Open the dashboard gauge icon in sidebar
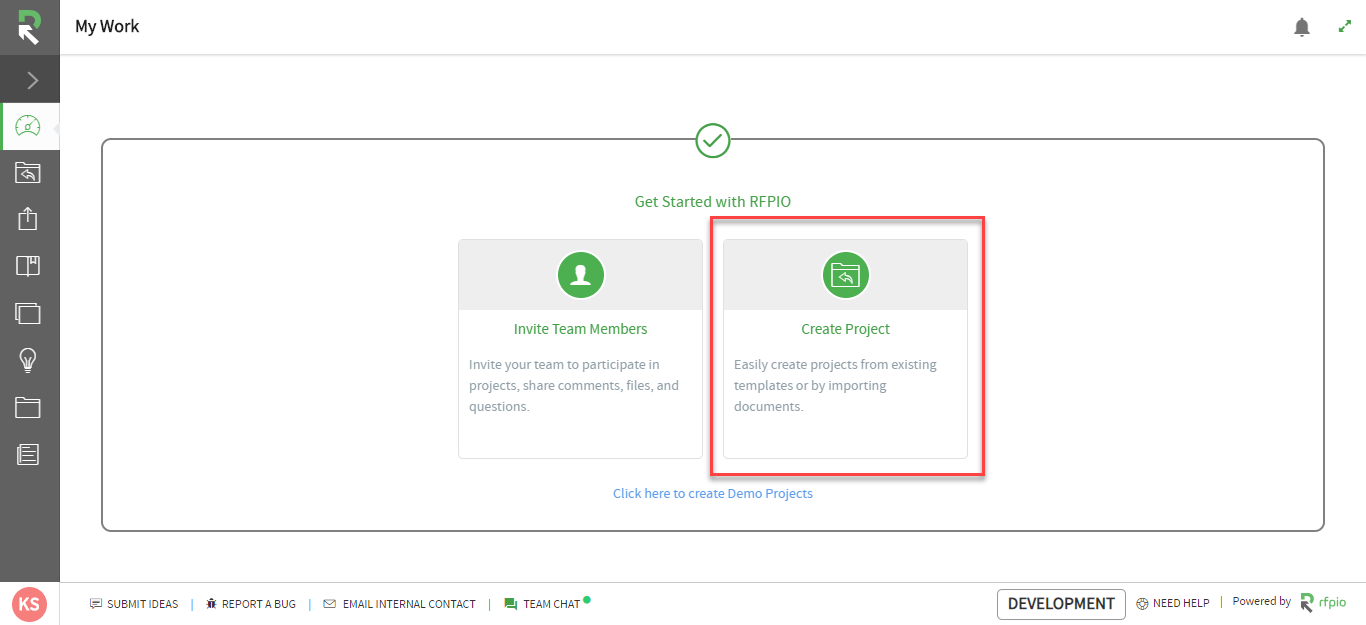 point(28,127)
